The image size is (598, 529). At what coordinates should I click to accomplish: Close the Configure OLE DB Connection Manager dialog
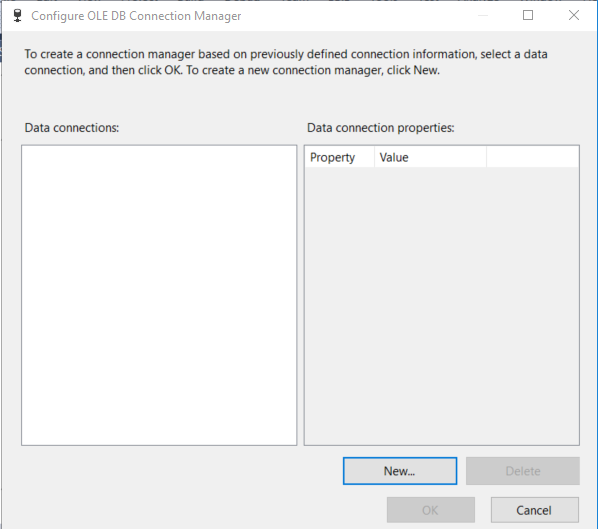[x=574, y=15]
